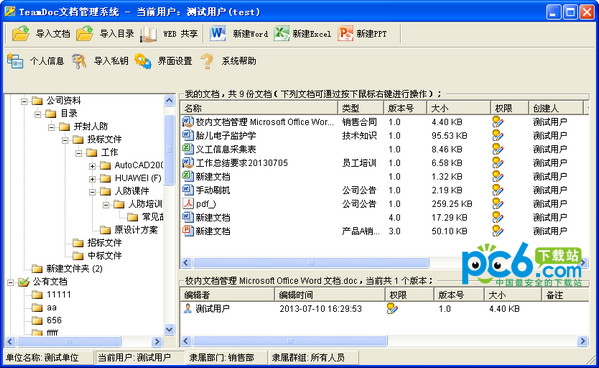Viewport: 599px width, 368px height.
Task: Click the editor user icon beside 测试用户 in version list
Action: point(188,308)
